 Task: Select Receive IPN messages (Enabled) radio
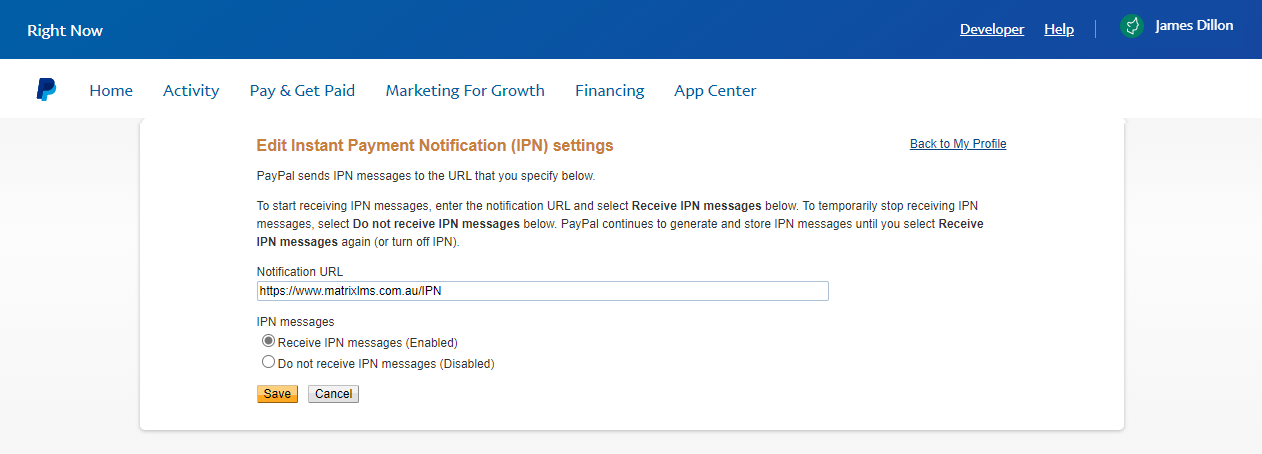click(x=268, y=341)
